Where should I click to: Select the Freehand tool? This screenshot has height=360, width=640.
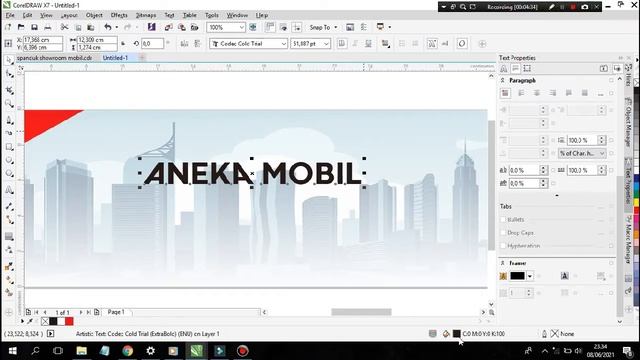9,120
